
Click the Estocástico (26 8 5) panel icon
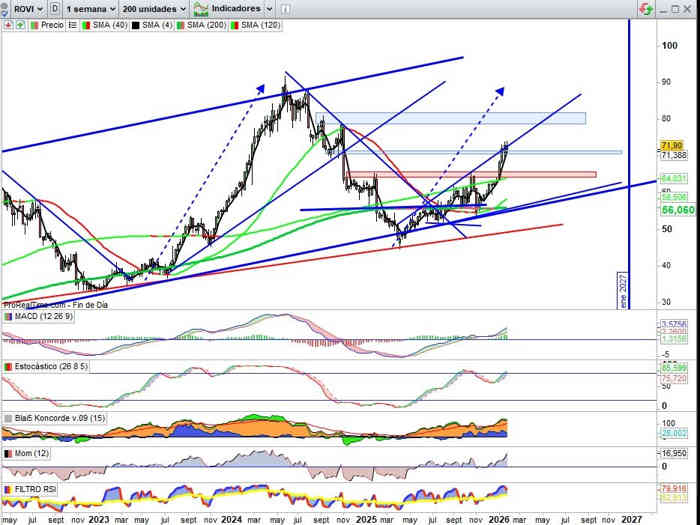8,368
